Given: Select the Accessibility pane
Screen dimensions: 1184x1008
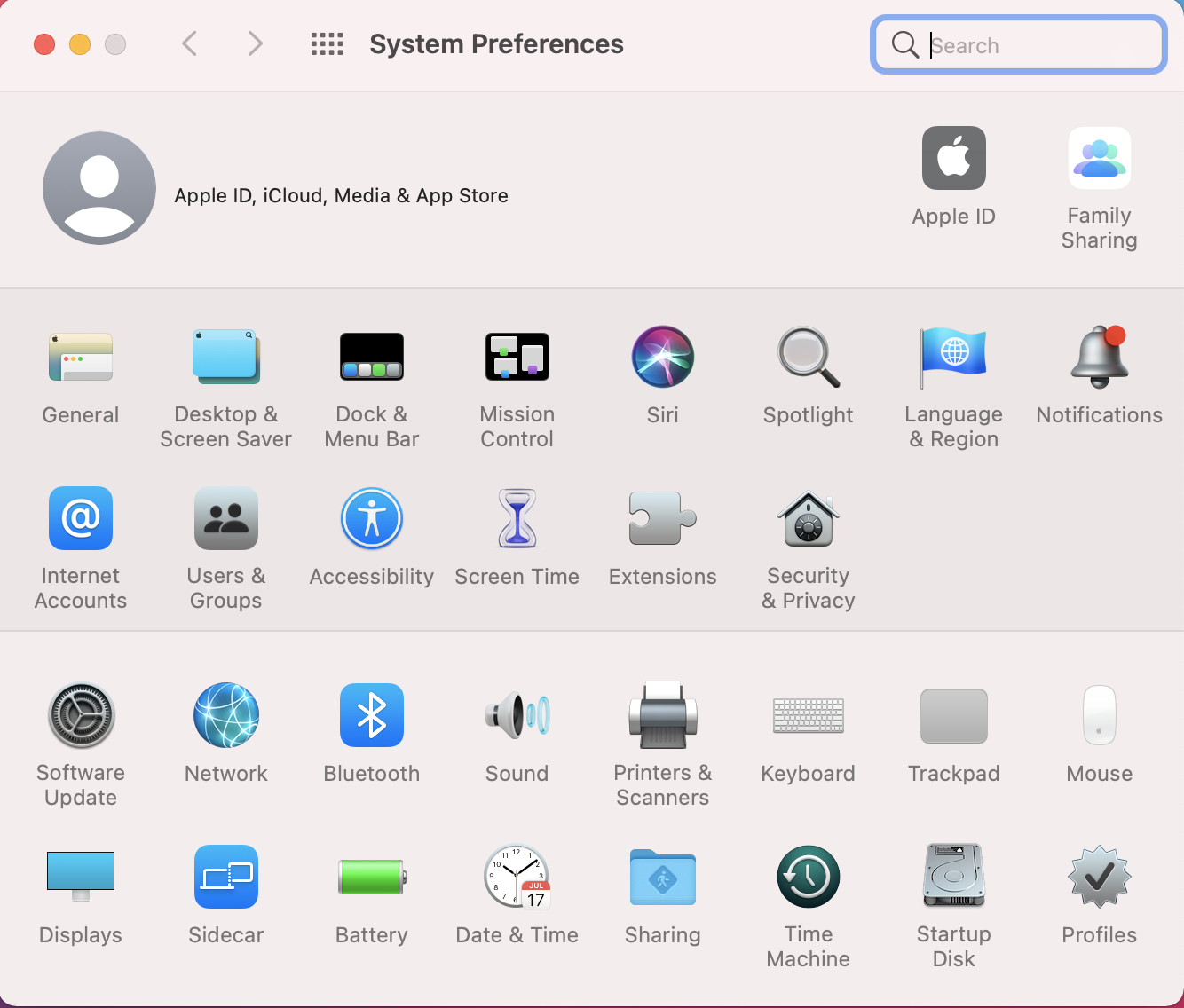Looking at the screenshot, I should tap(371, 519).
